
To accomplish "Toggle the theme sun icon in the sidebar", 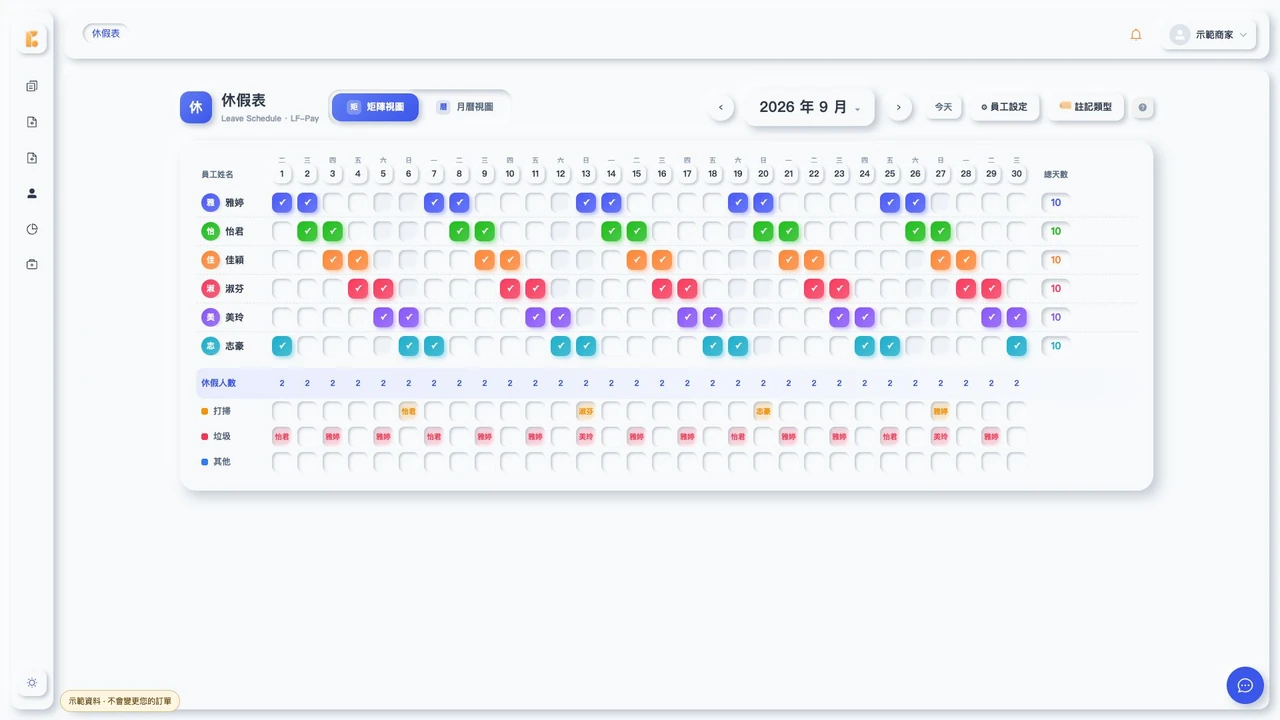I will (x=32, y=683).
